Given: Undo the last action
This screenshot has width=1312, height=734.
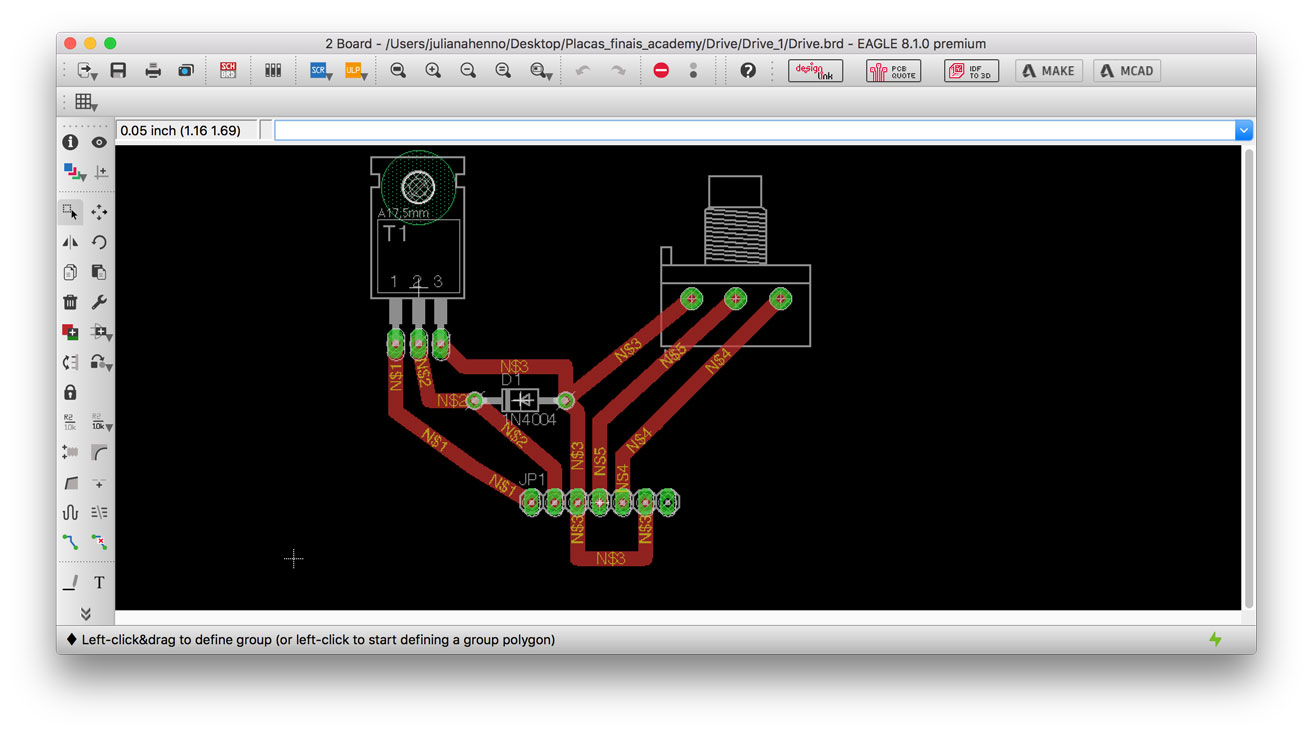Looking at the screenshot, I should point(583,71).
